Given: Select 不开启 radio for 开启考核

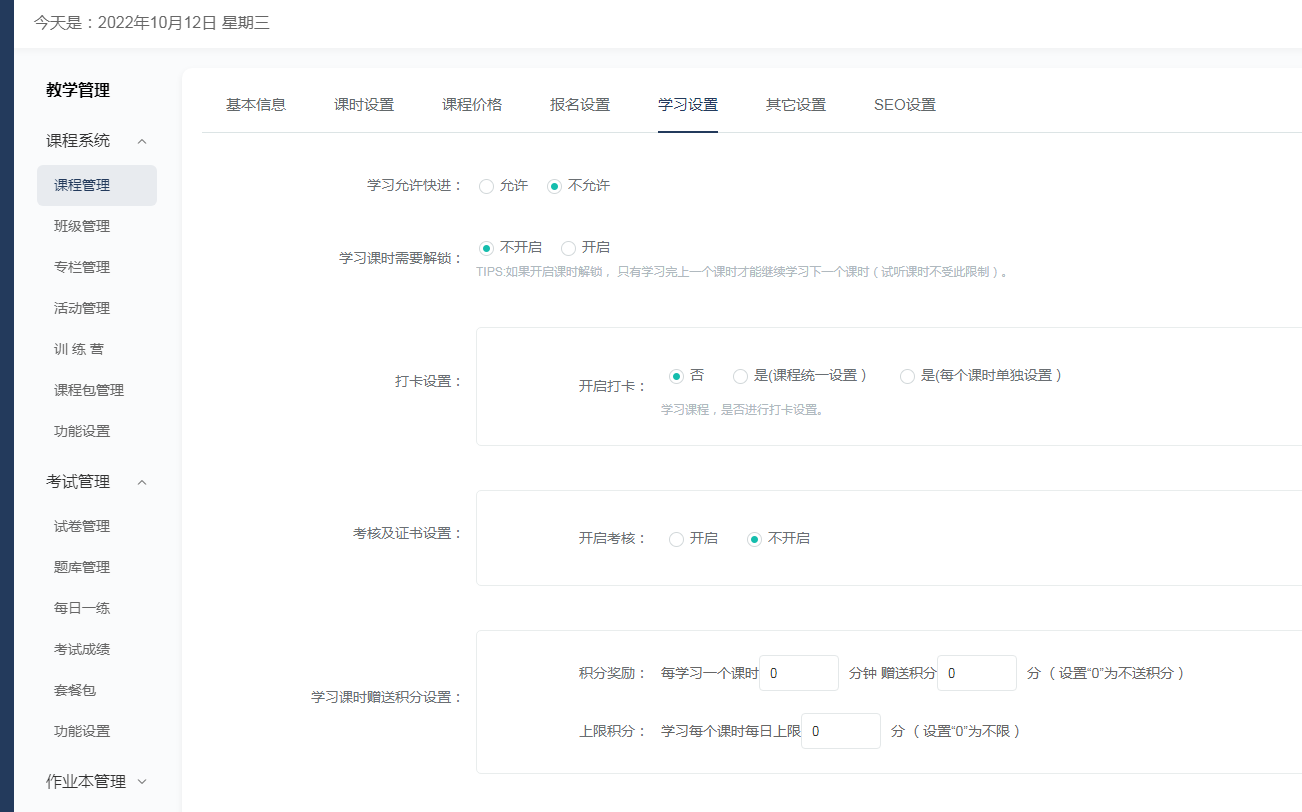Looking at the screenshot, I should tap(755, 539).
